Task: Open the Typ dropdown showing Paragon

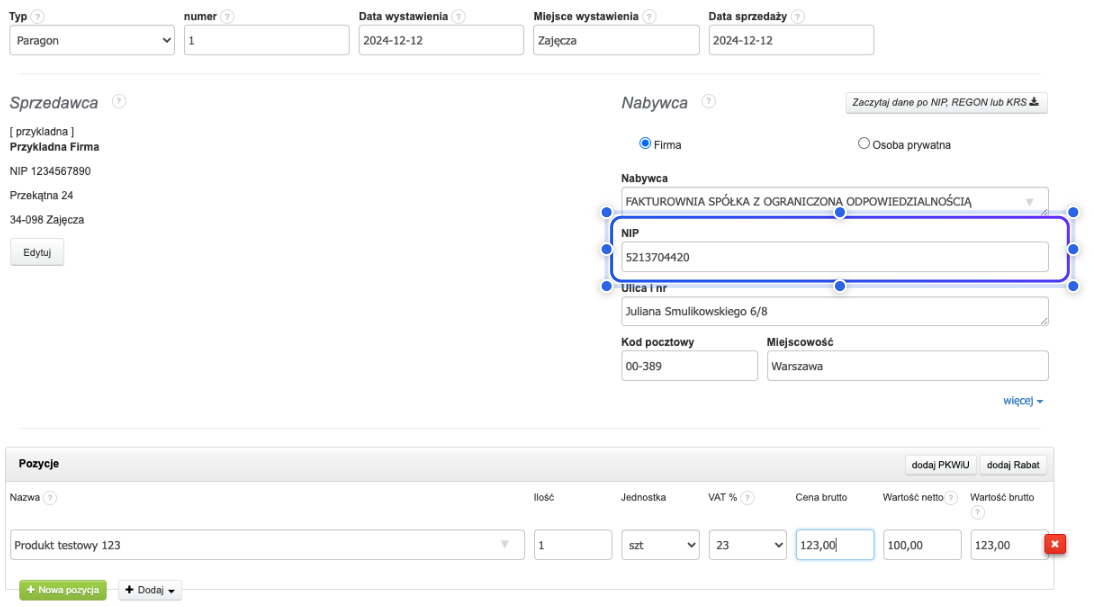Action: [93, 40]
